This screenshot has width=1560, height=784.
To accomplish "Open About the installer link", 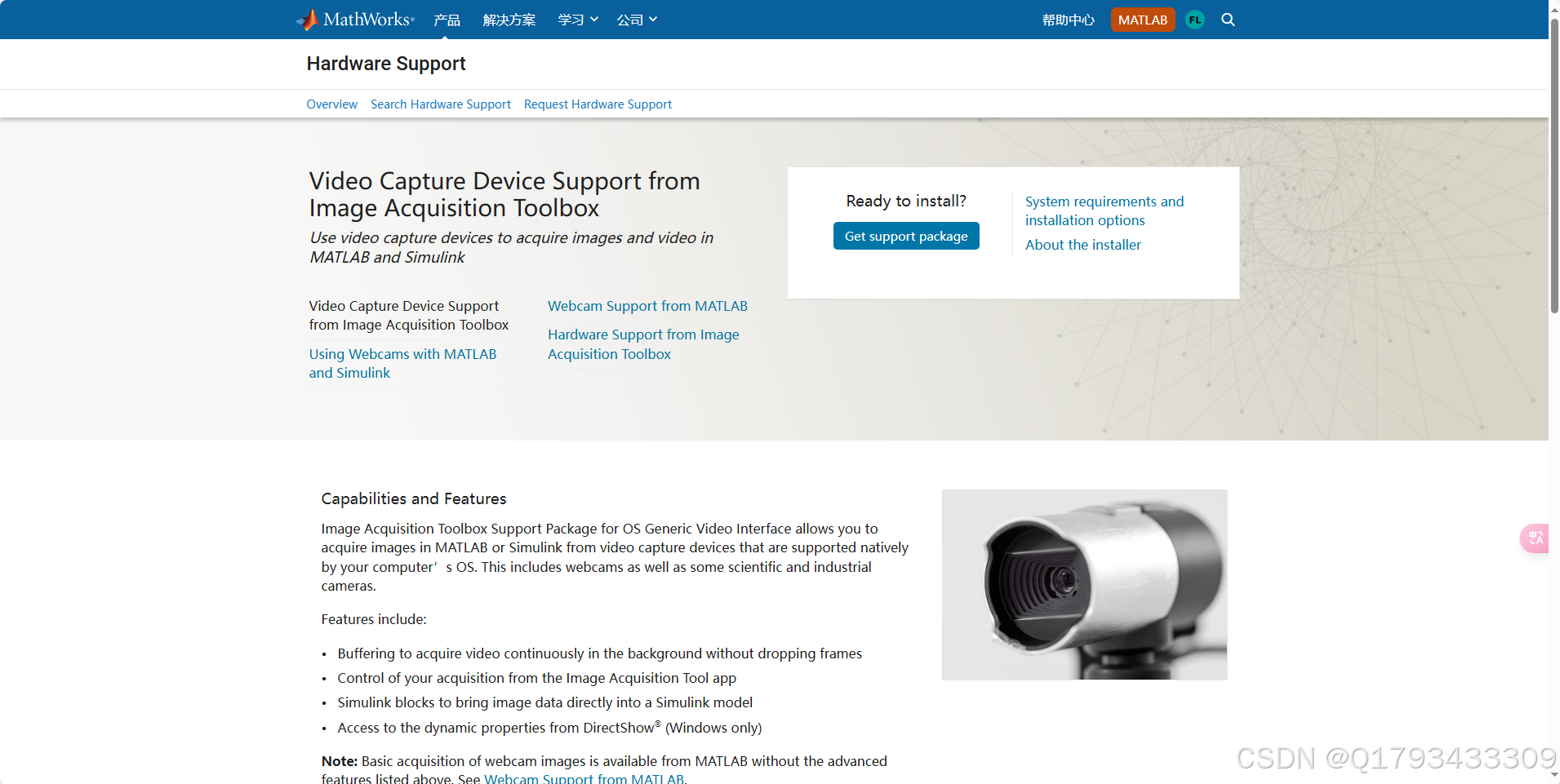I will click(1083, 245).
